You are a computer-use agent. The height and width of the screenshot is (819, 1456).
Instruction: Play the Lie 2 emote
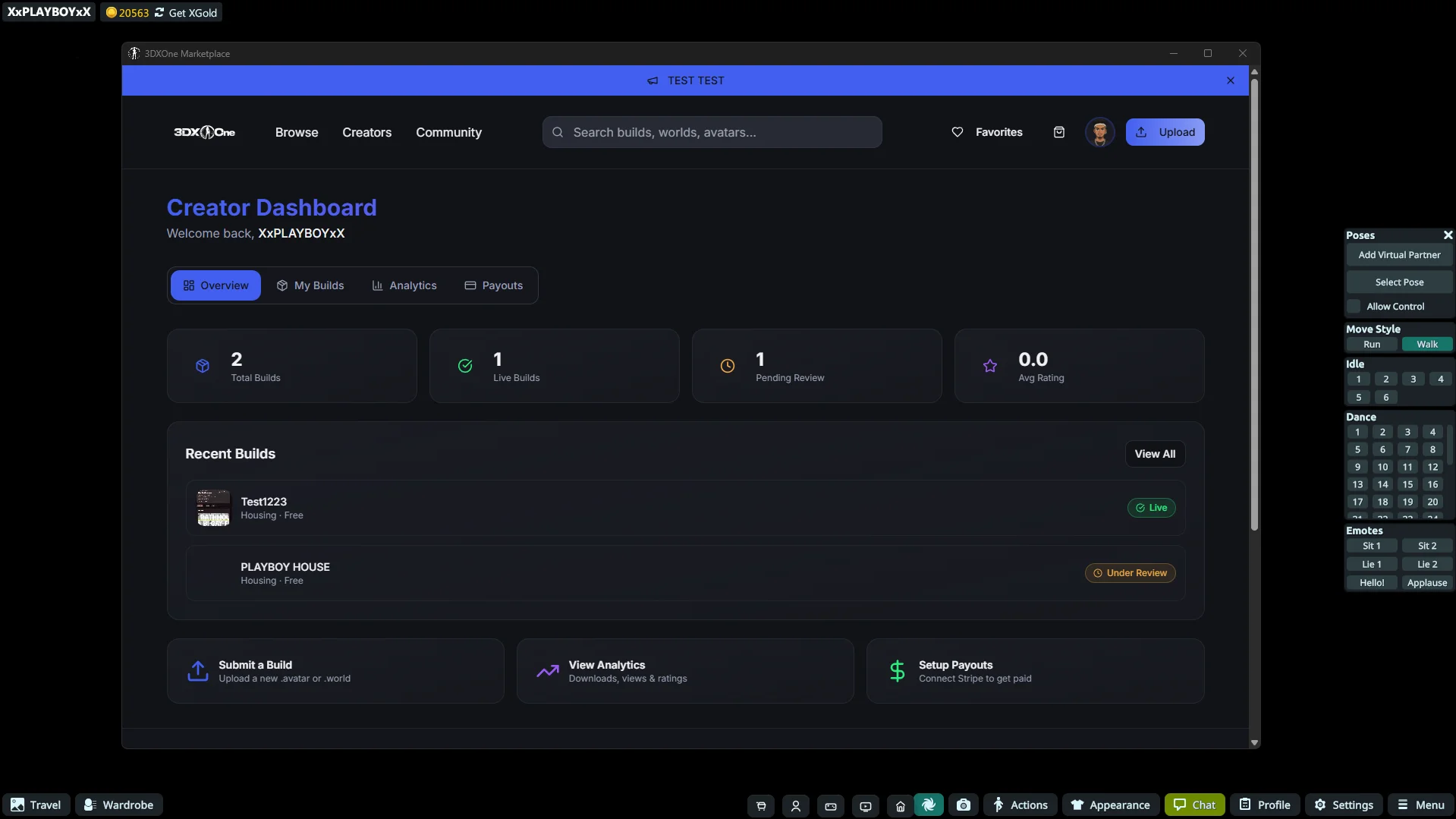(x=1427, y=564)
